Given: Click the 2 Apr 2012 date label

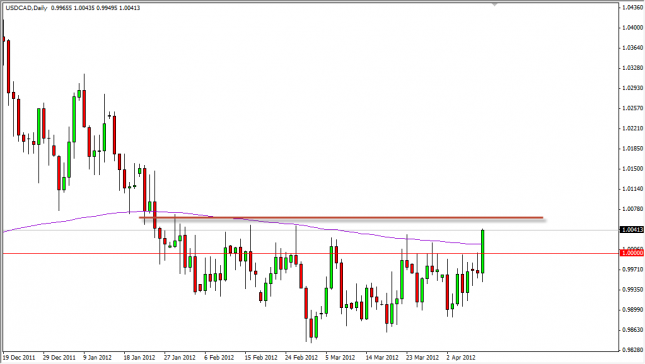Looking at the screenshot, I should pyautogui.click(x=461, y=357).
